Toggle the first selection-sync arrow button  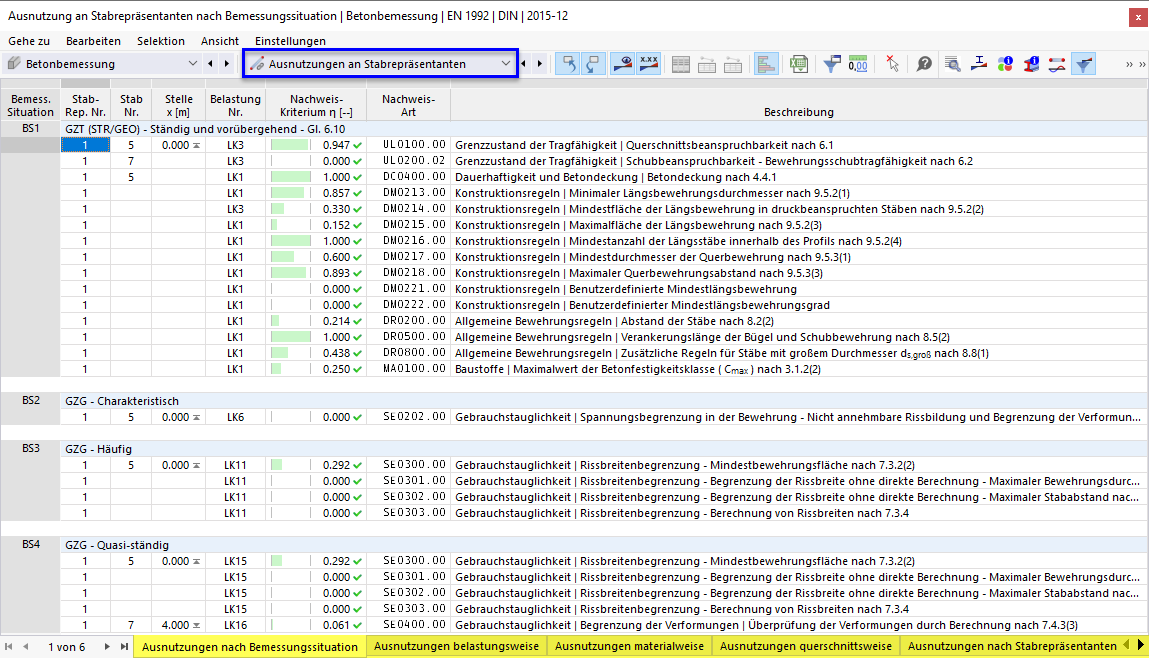point(569,64)
